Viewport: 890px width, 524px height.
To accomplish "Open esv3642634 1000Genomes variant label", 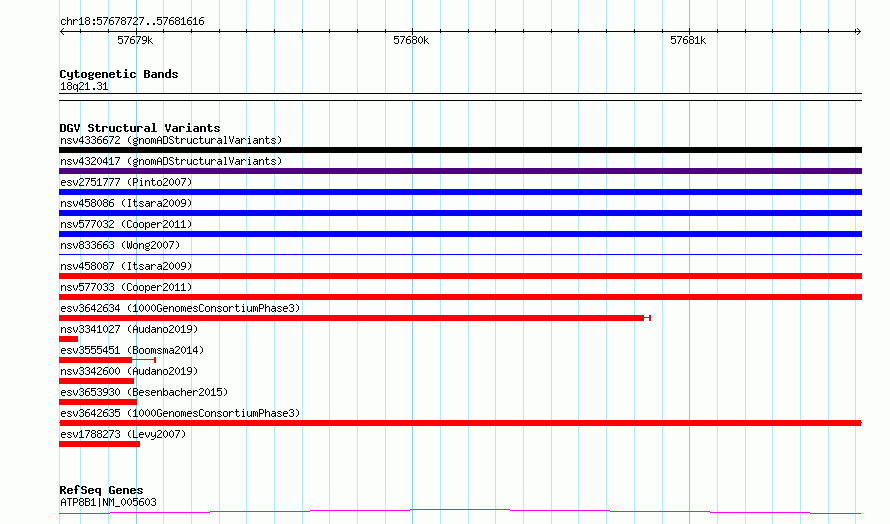I will pos(180,308).
